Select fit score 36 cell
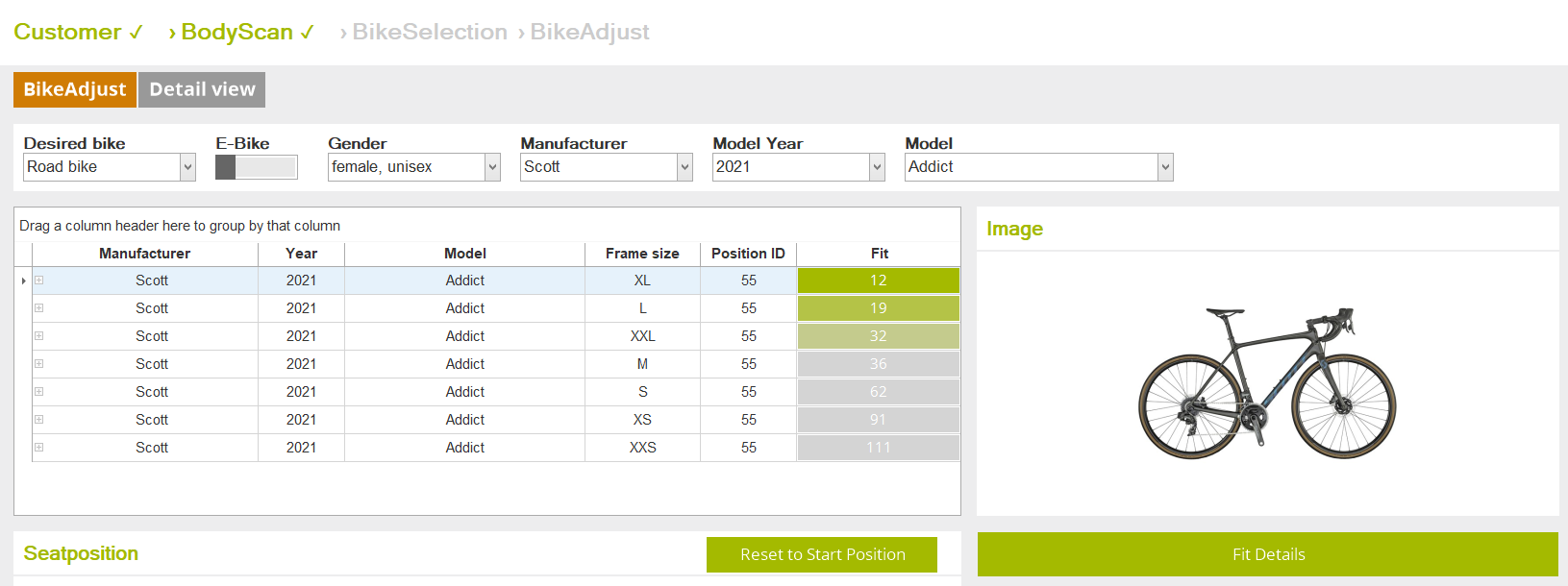The height and width of the screenshot is (586, 1568). [x=879, y=364]
